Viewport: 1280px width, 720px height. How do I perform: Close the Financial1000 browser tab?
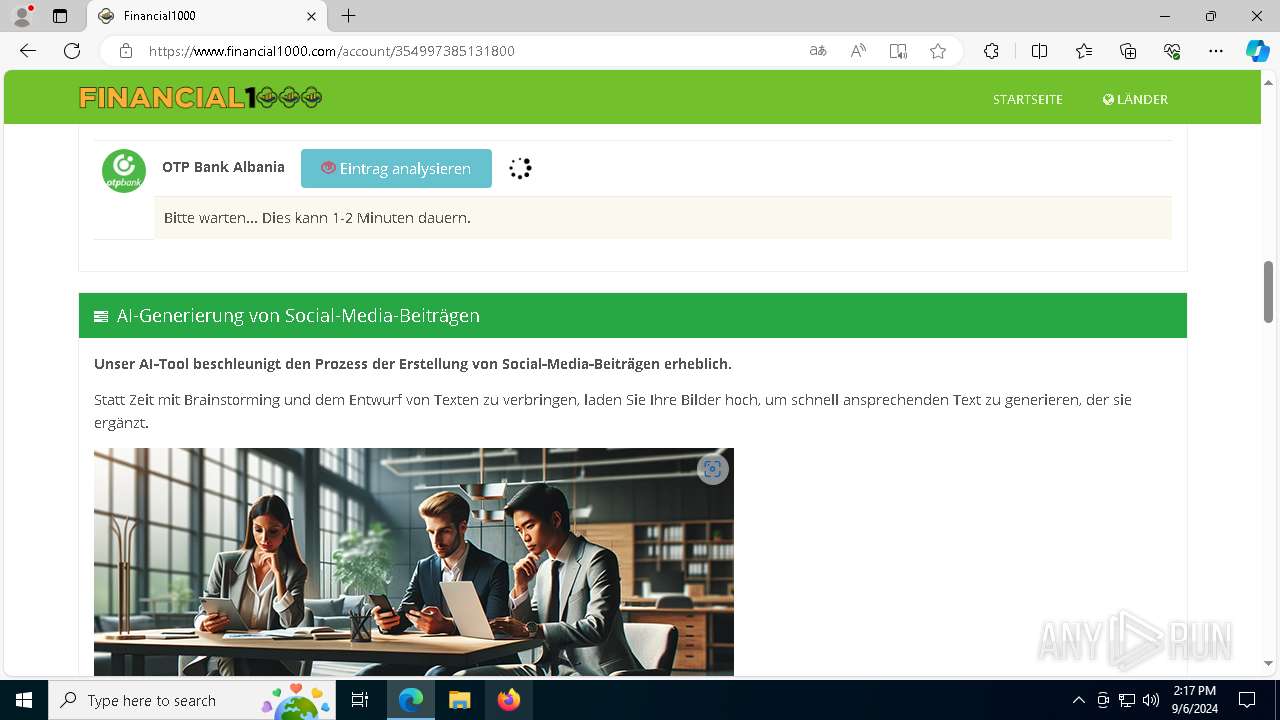tap(311, 16)
